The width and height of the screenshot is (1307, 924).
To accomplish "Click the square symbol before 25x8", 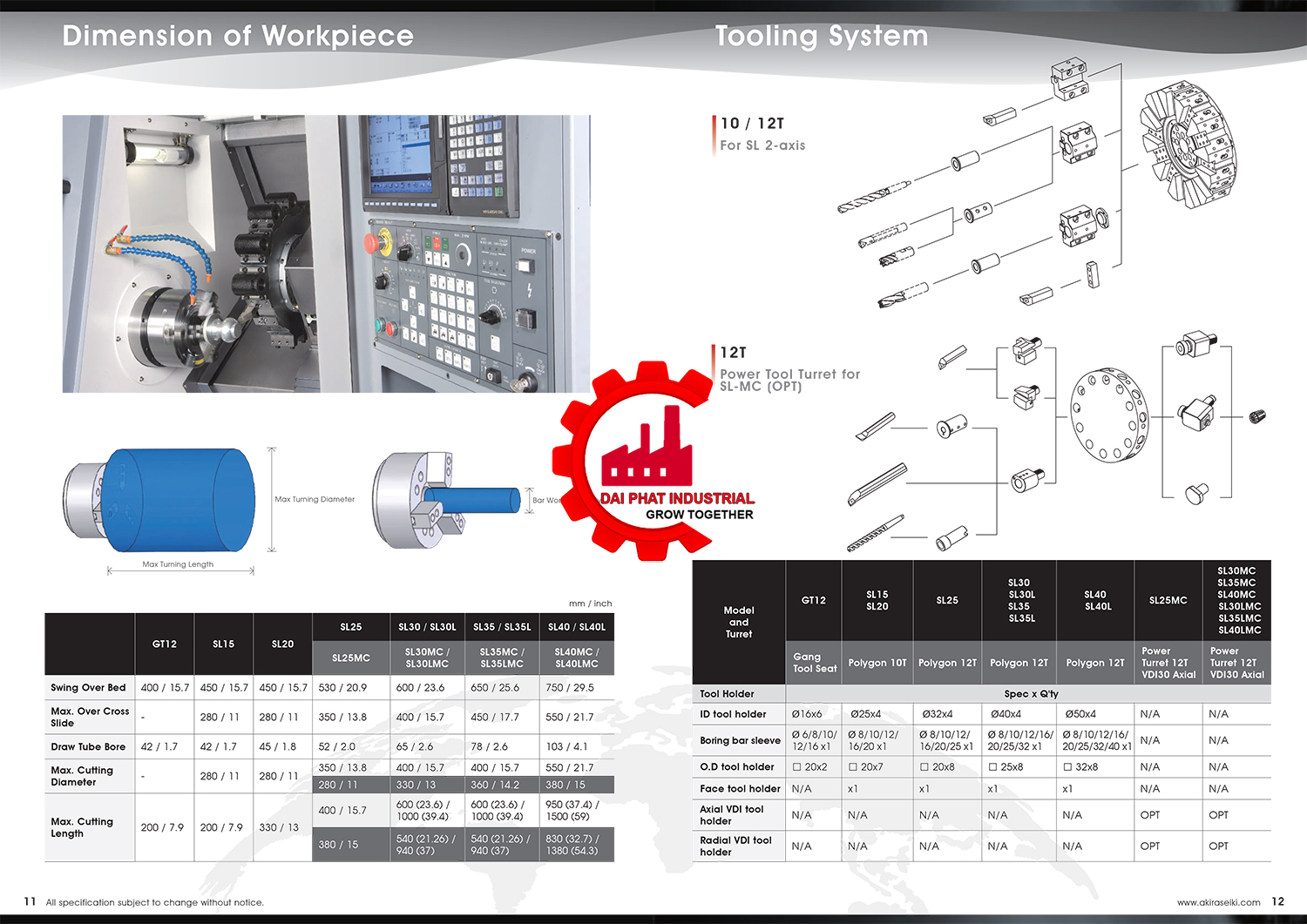I will tap(992, 767).
